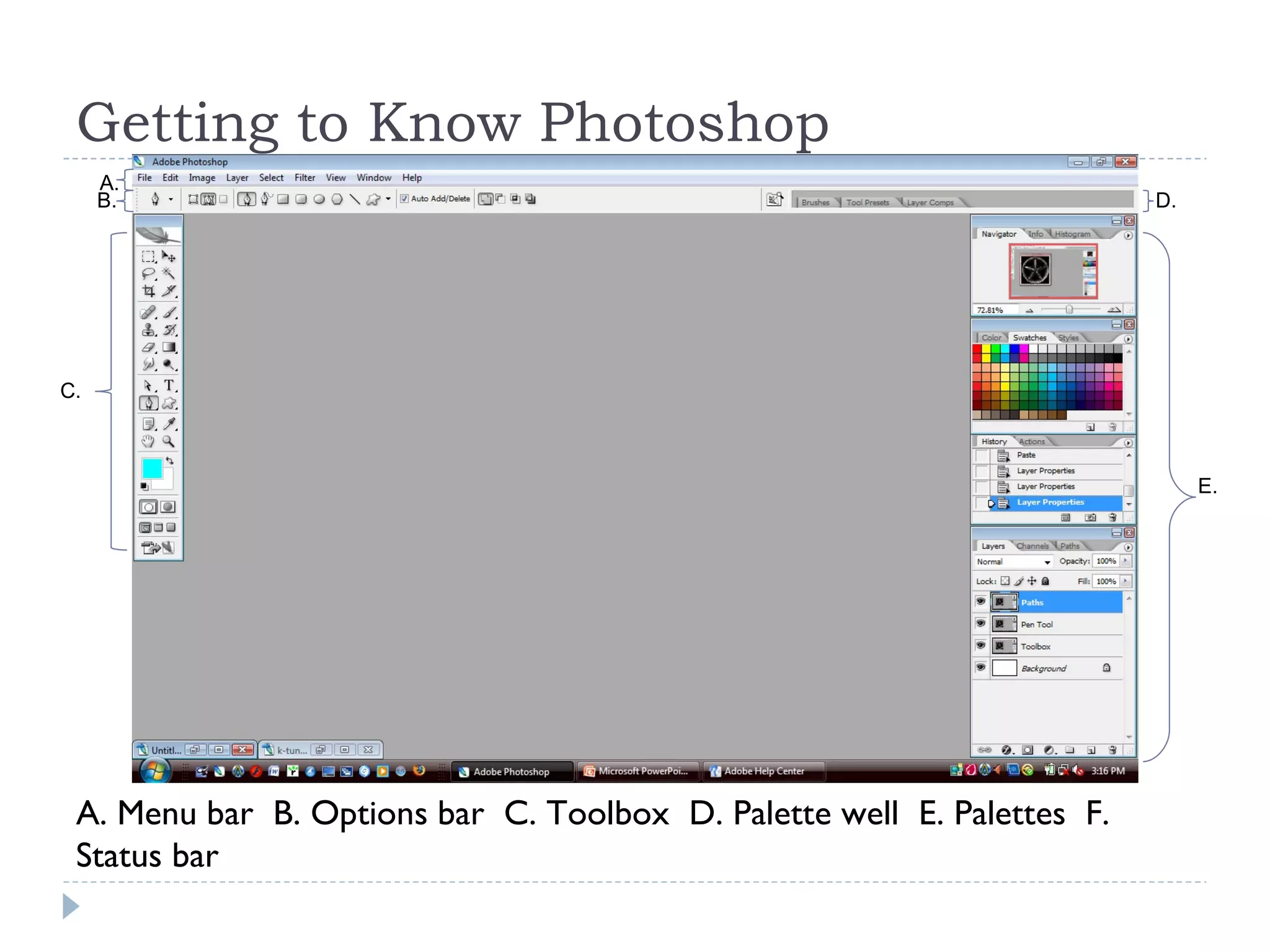Open the Fill slider arrow

tap(1126, 581)
